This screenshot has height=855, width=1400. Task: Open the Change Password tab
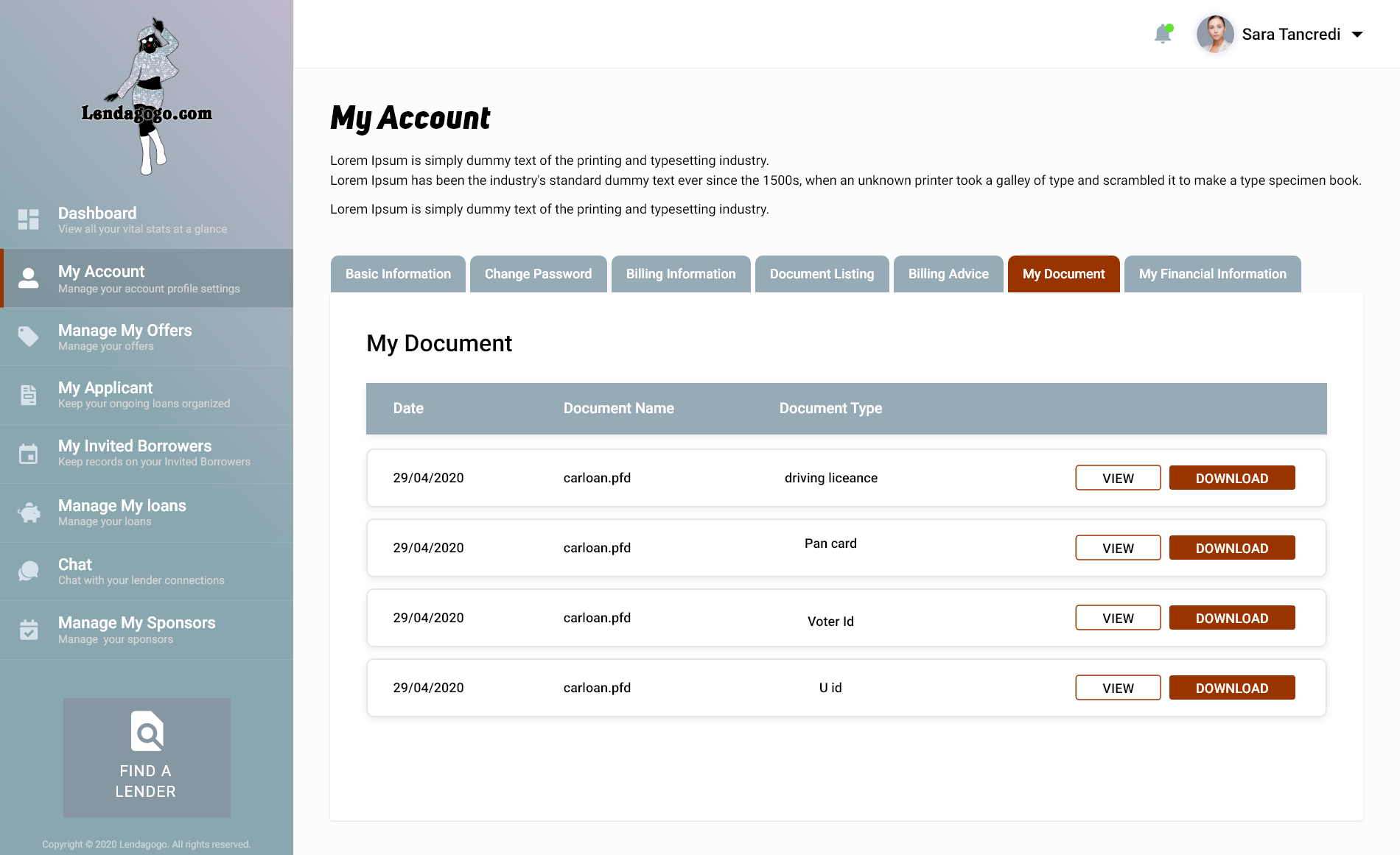pyautogui.click(x=538, y=274)
